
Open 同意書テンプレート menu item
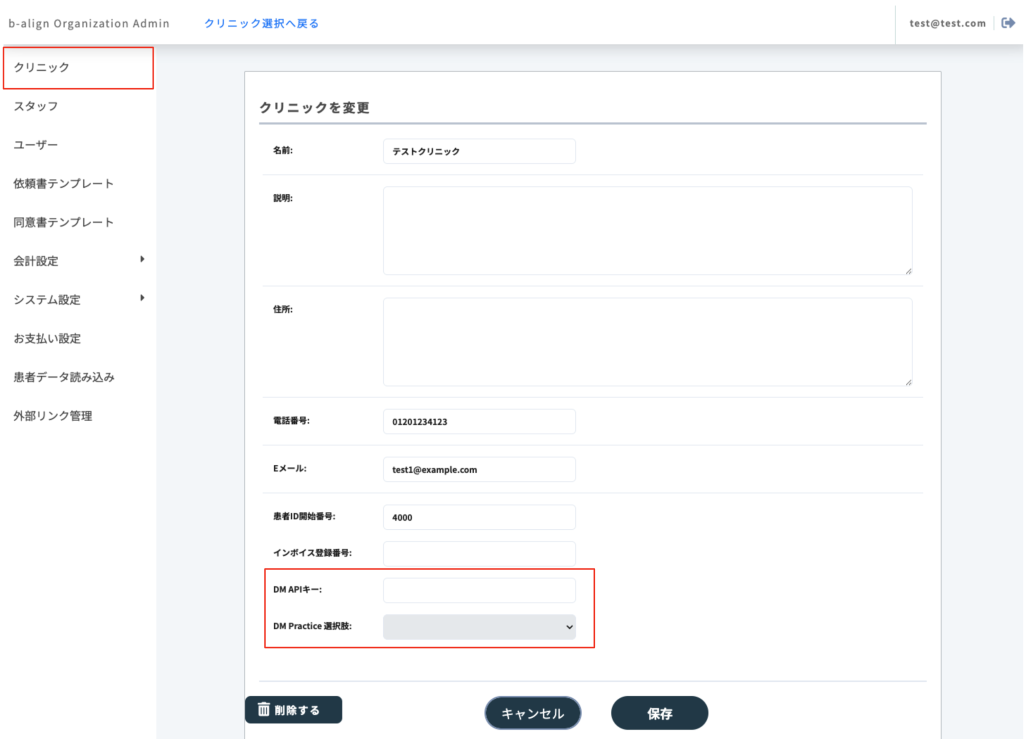click(x=64, y=222)
